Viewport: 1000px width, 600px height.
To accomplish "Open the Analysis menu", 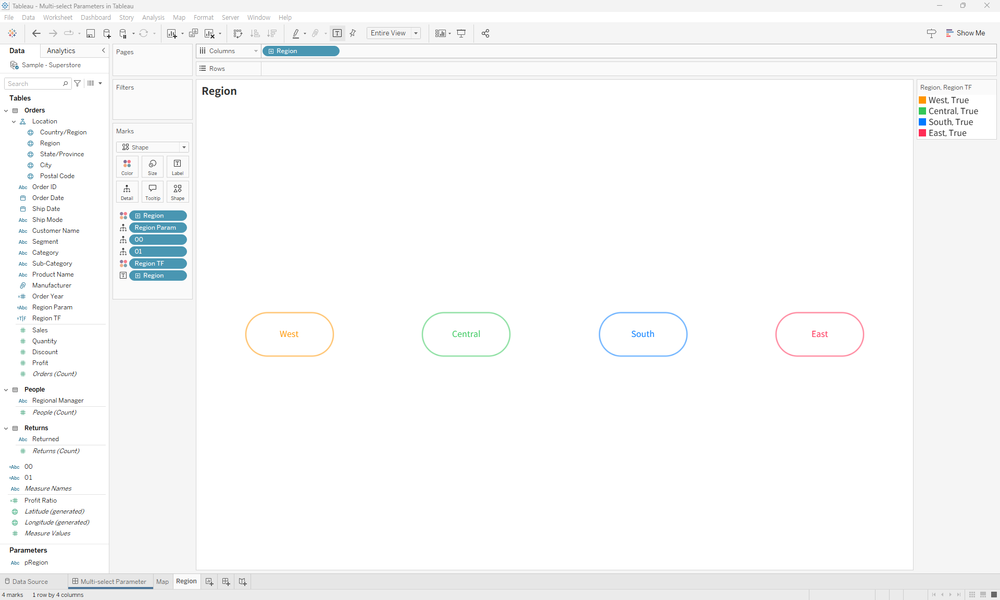I will tap(152, 16).
